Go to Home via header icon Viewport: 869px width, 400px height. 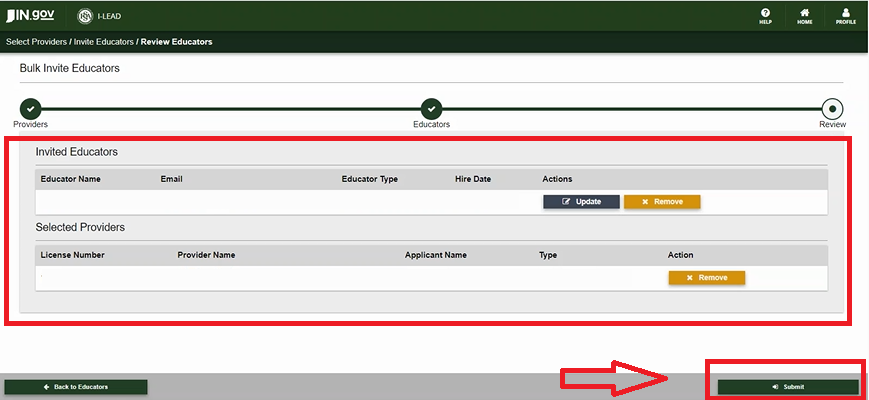(x=804, y=15)
